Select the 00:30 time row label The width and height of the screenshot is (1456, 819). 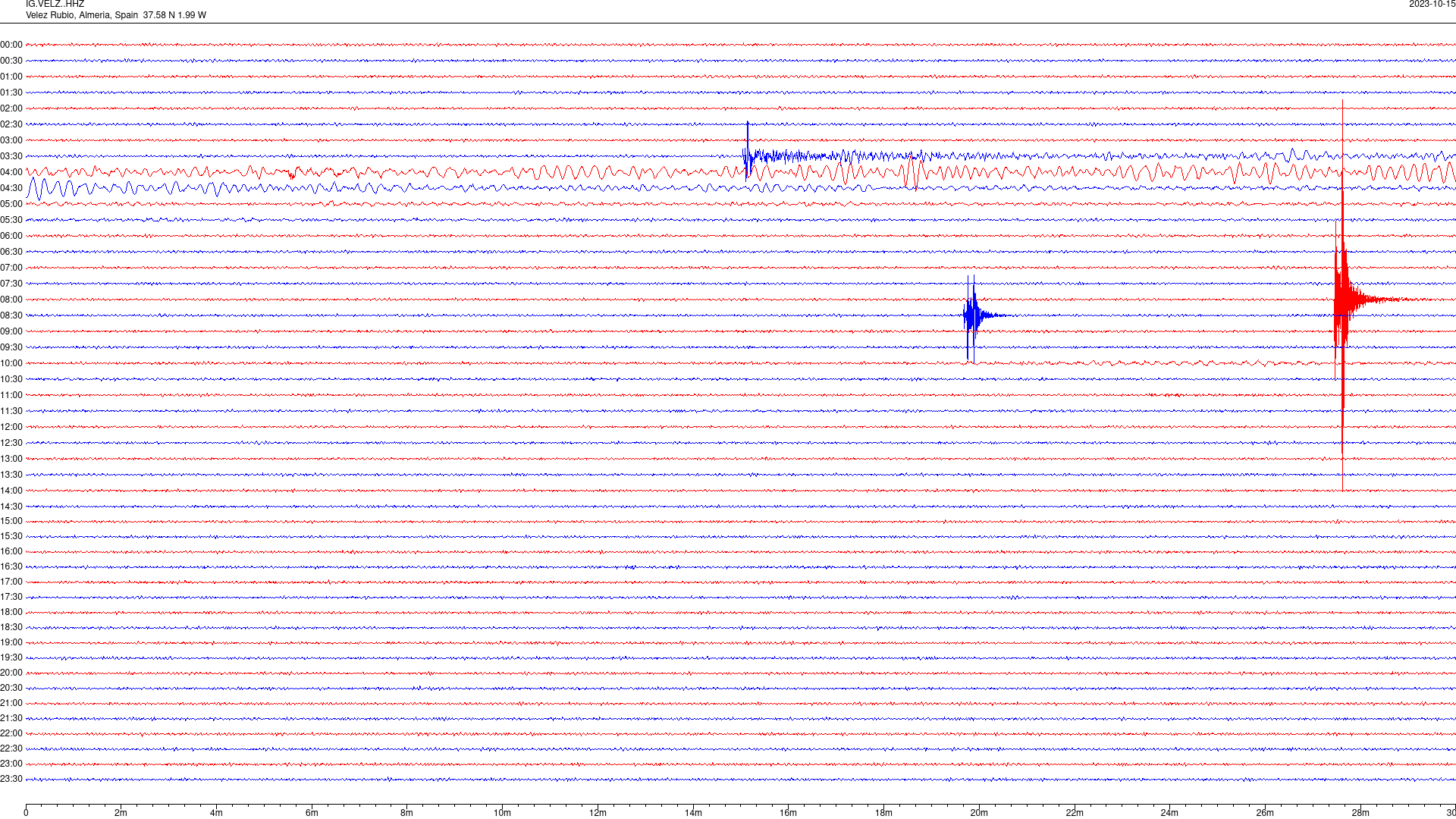pyautogui.click(x=11, y=61)
